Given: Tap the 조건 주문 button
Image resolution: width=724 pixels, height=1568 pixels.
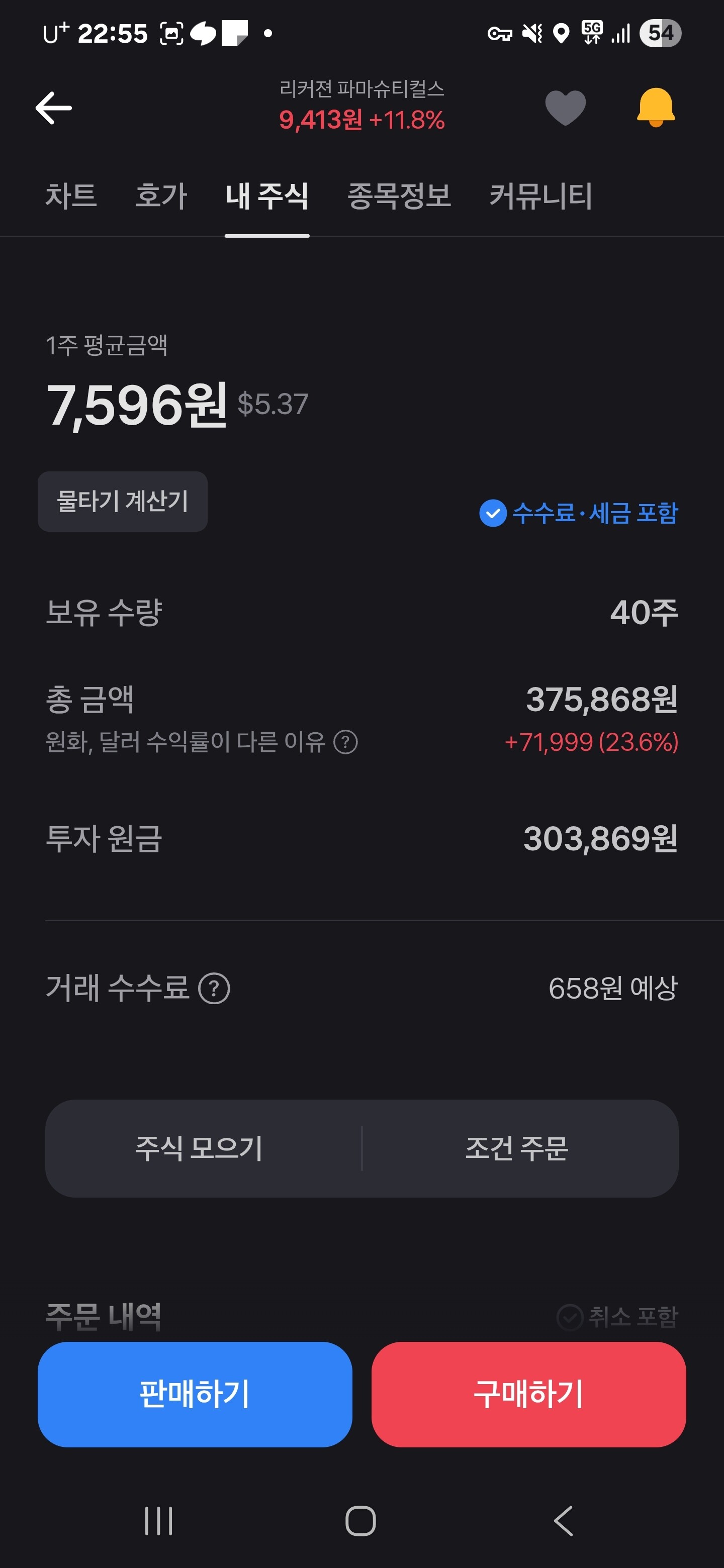Looking at the screenshot, I should tap(517, 1148).
